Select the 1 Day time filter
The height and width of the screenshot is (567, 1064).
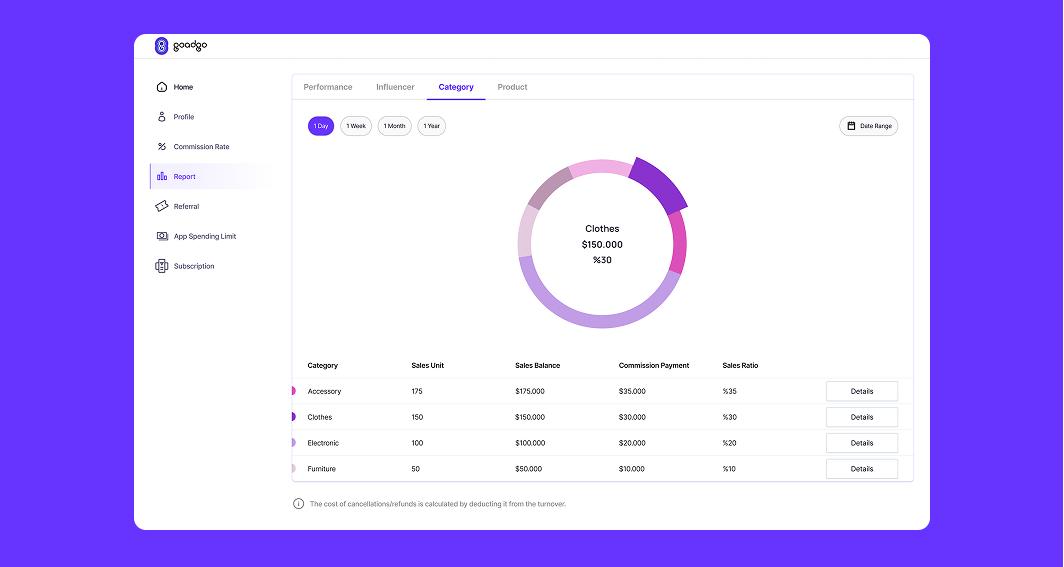point(321,126)
